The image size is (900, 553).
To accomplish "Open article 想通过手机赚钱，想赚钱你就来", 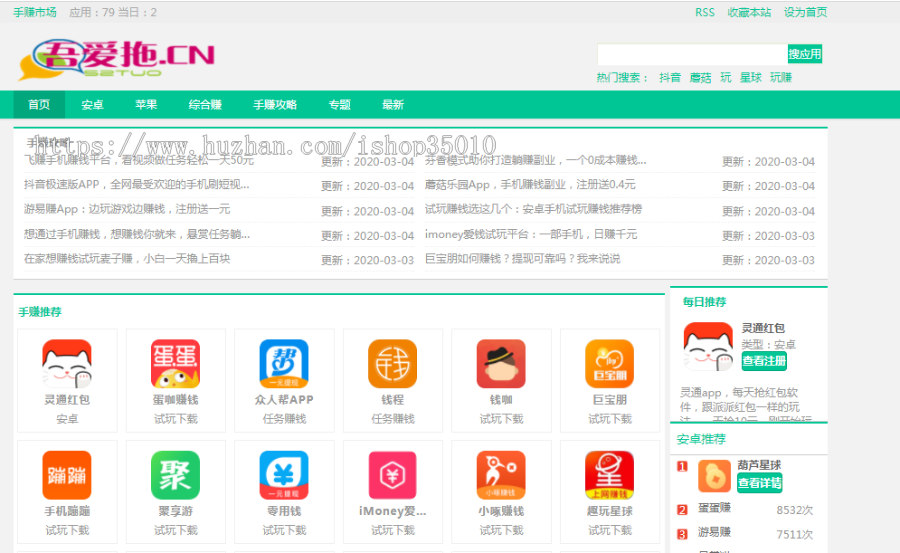I will pyautogui.click(x=137, y=234).
